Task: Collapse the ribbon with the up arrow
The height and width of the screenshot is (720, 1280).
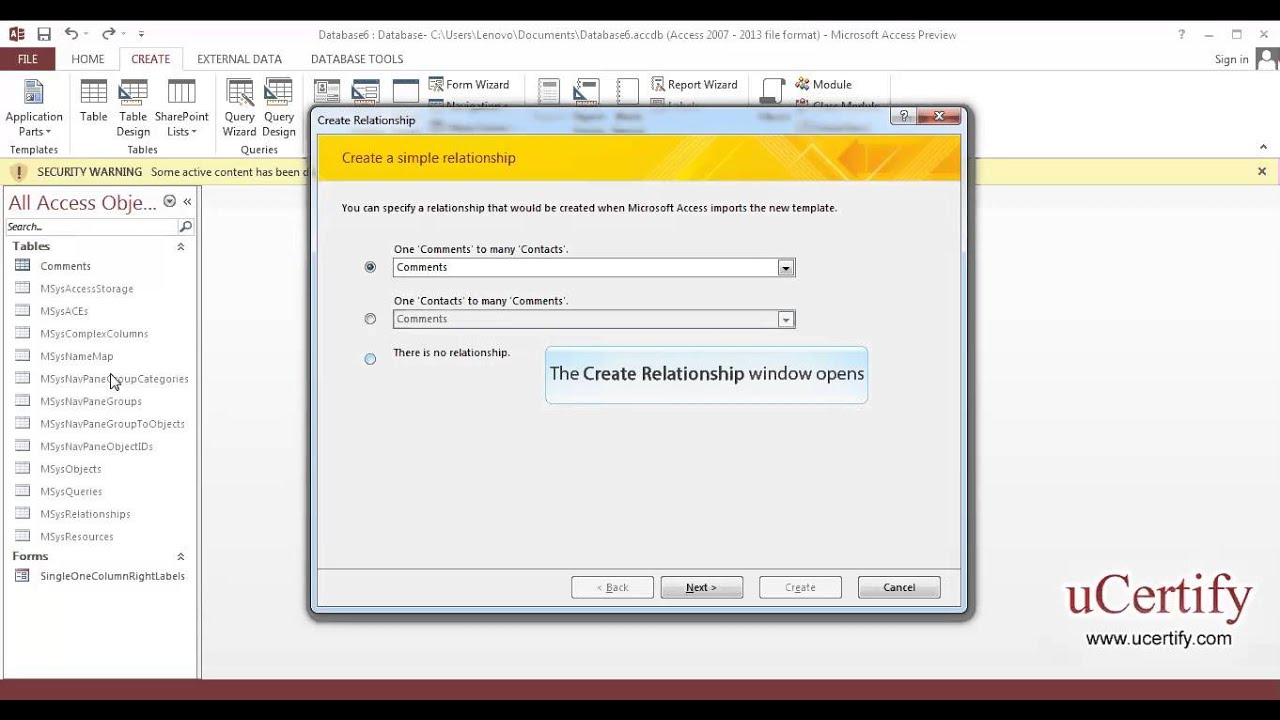Action: (x=1263, y=147)
